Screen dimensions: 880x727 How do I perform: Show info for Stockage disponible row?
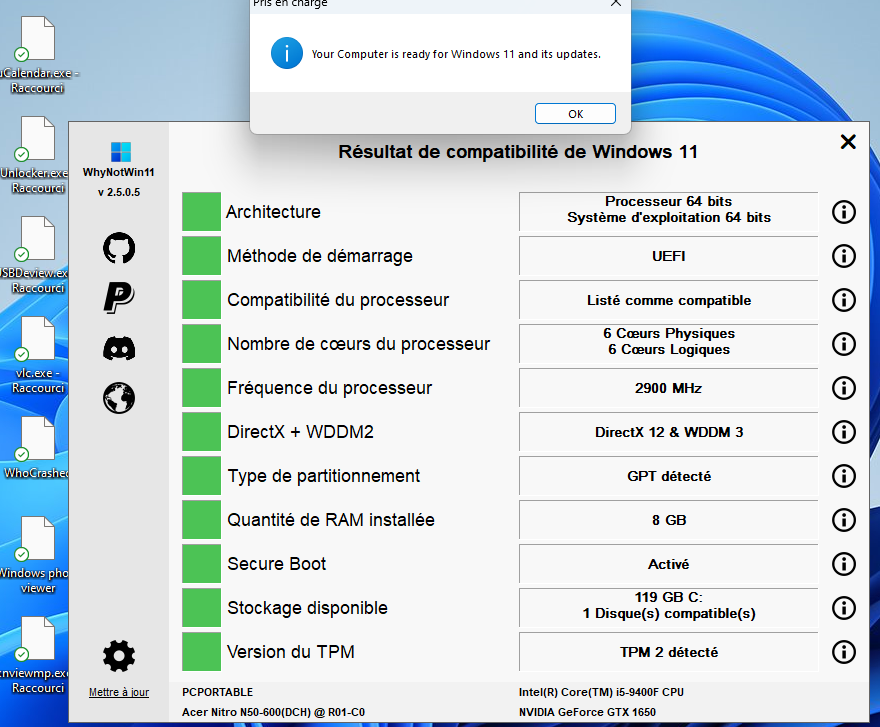(844, 608)
